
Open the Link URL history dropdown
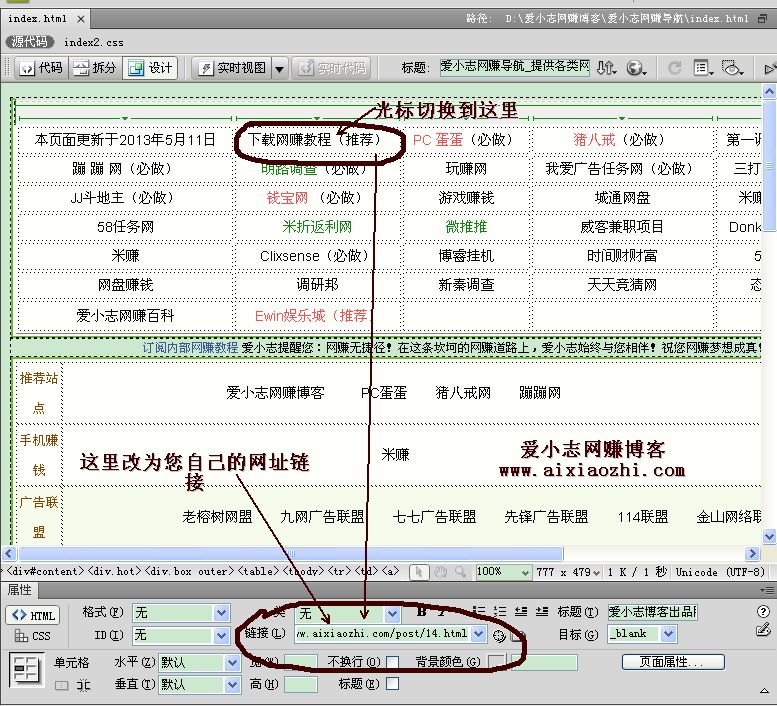click(x=478, y=634)
